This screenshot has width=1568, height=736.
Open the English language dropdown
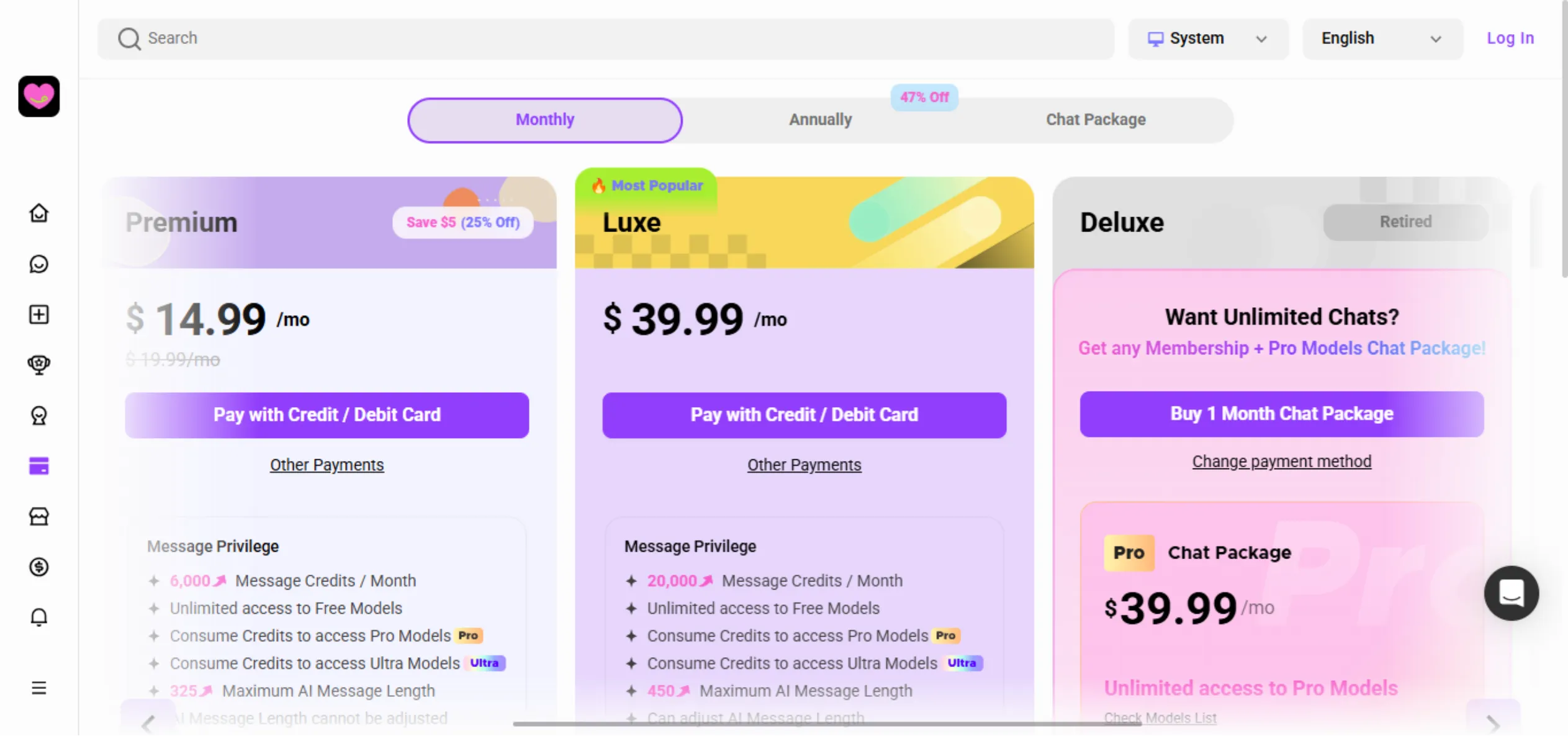[1382, 38]
